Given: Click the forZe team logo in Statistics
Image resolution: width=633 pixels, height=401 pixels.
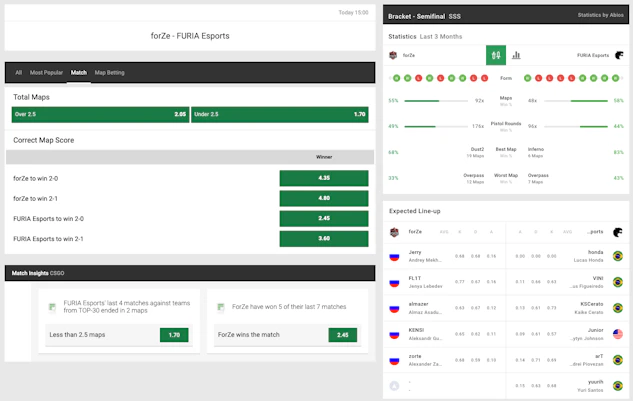Looking at the screenshot, I should click(393, 55).
